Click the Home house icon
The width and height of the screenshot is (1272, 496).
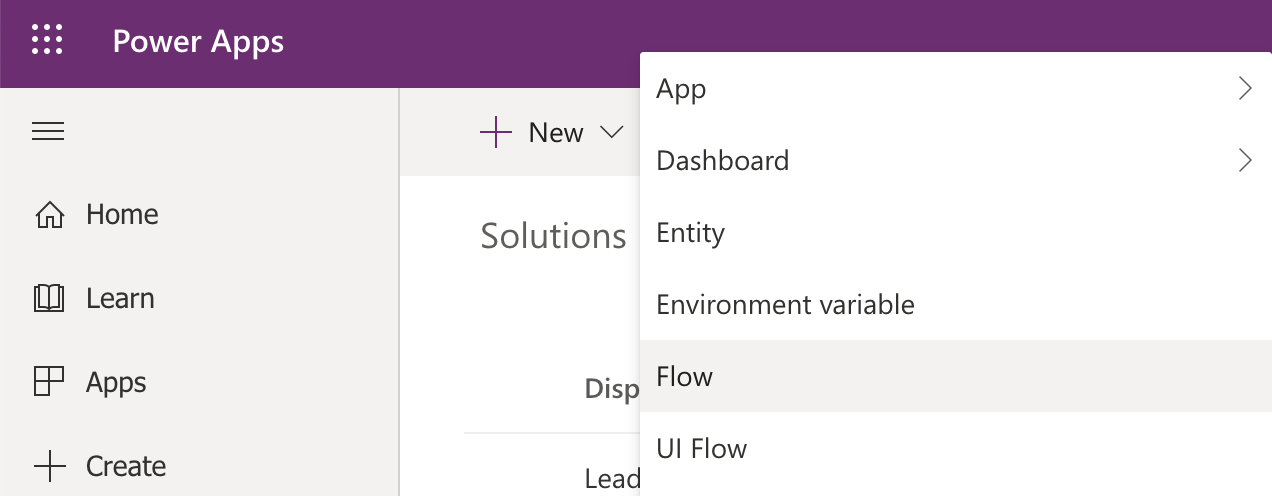(49, 215)
